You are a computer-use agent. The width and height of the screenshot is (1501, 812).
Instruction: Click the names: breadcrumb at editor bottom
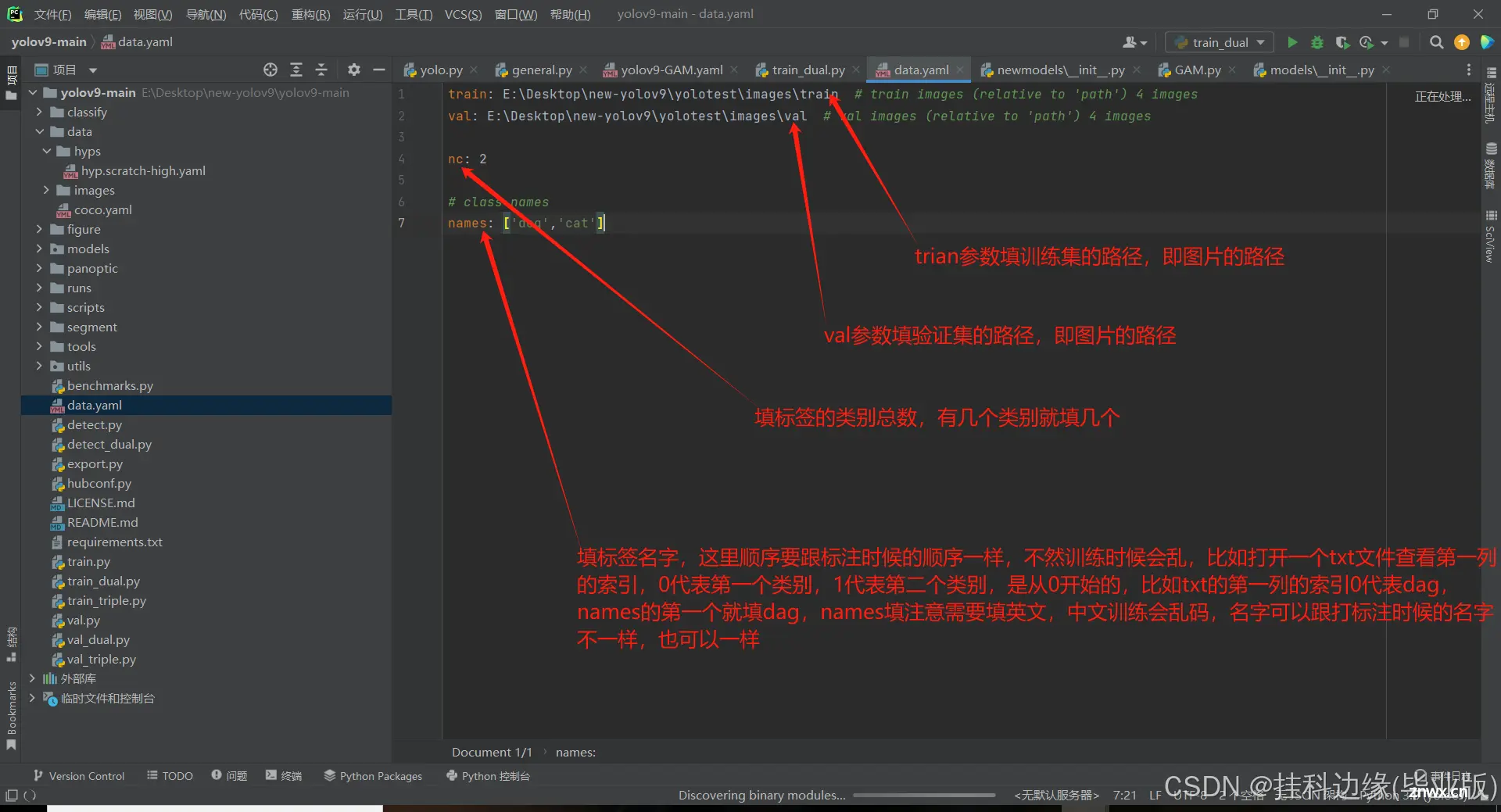[x=575, y=752]
